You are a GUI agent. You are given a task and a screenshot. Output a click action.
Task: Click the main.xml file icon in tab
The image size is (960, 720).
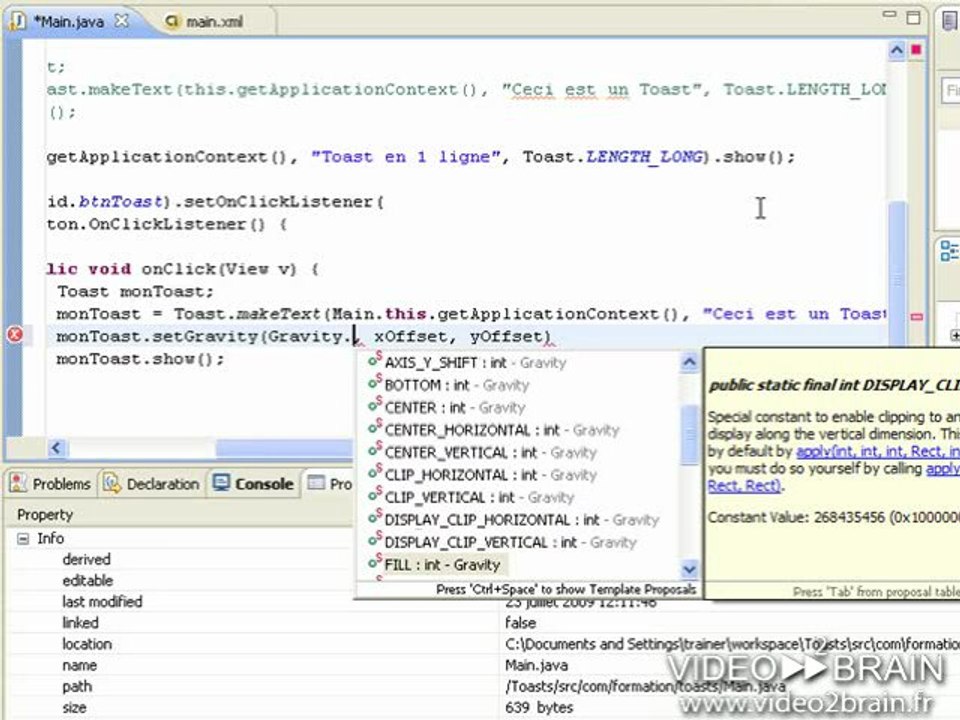[173, 22]
